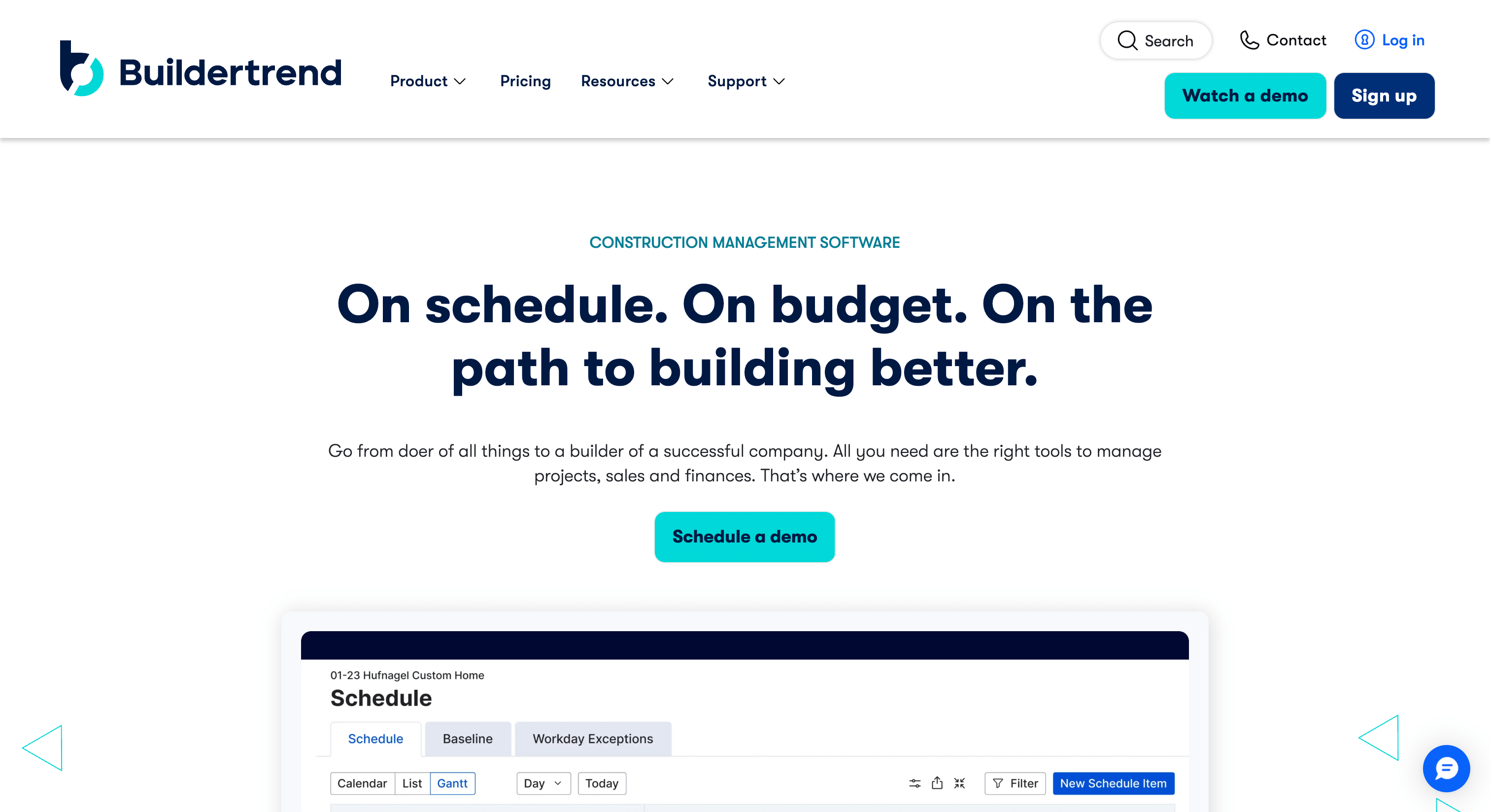Image resolution: width=1490 pixels, height=812 pixels.
Task: Select the Schedule tab in project view
Action: (375, 738)
